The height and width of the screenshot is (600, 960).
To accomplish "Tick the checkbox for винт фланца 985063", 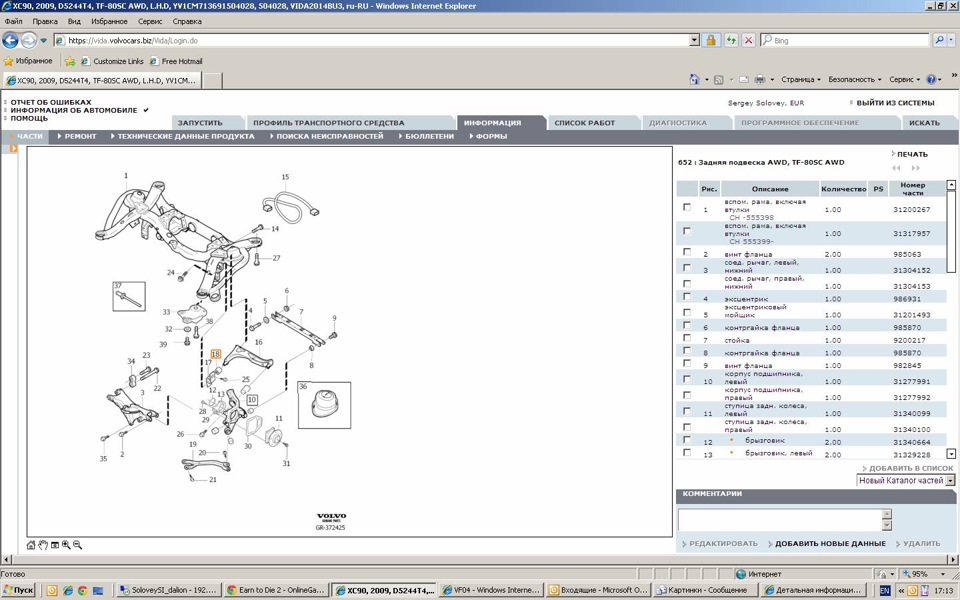I will (687, 254).
